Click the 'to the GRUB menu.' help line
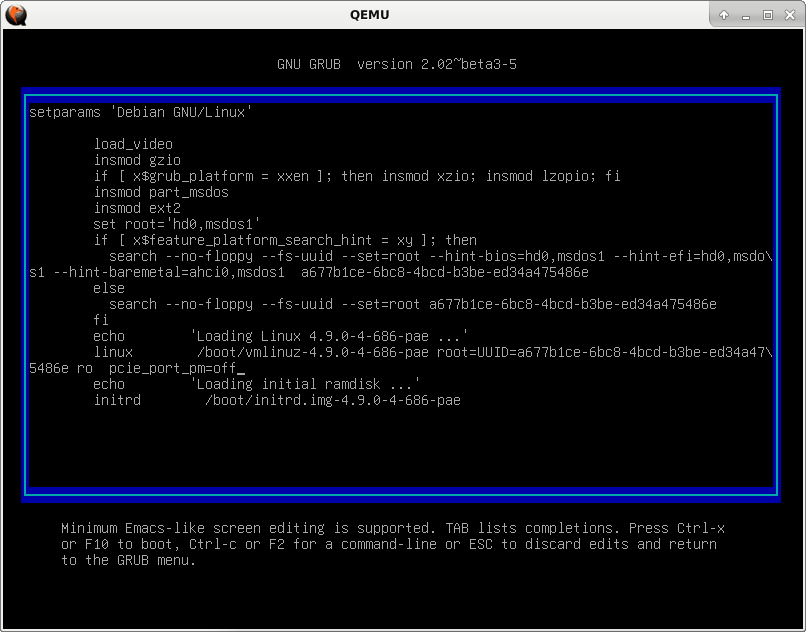 (129, 560)
